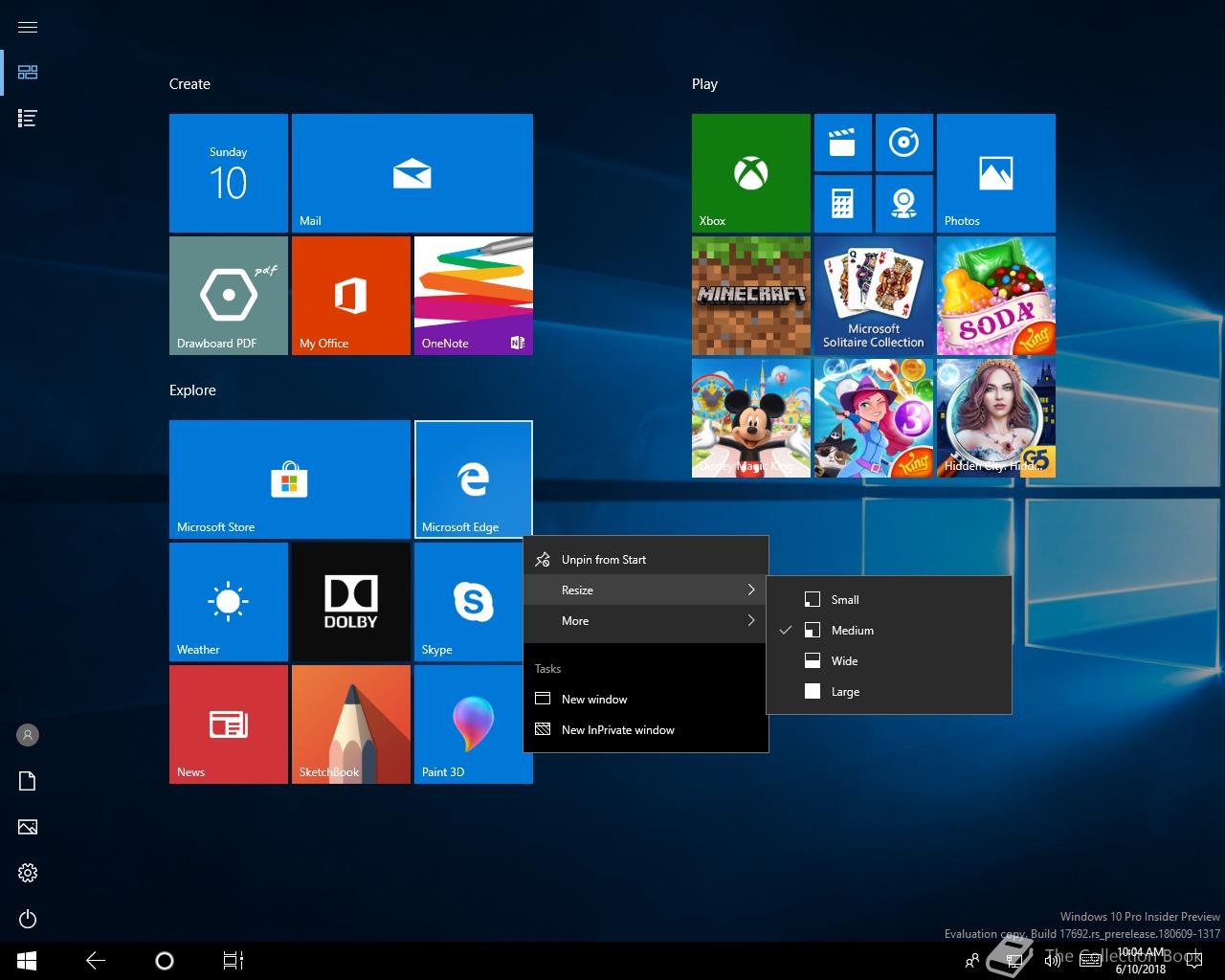Image resolution: width=1225 pixels, height=980 pixels.
Task: Launch the Mail tile
Action: click(412, 173)
